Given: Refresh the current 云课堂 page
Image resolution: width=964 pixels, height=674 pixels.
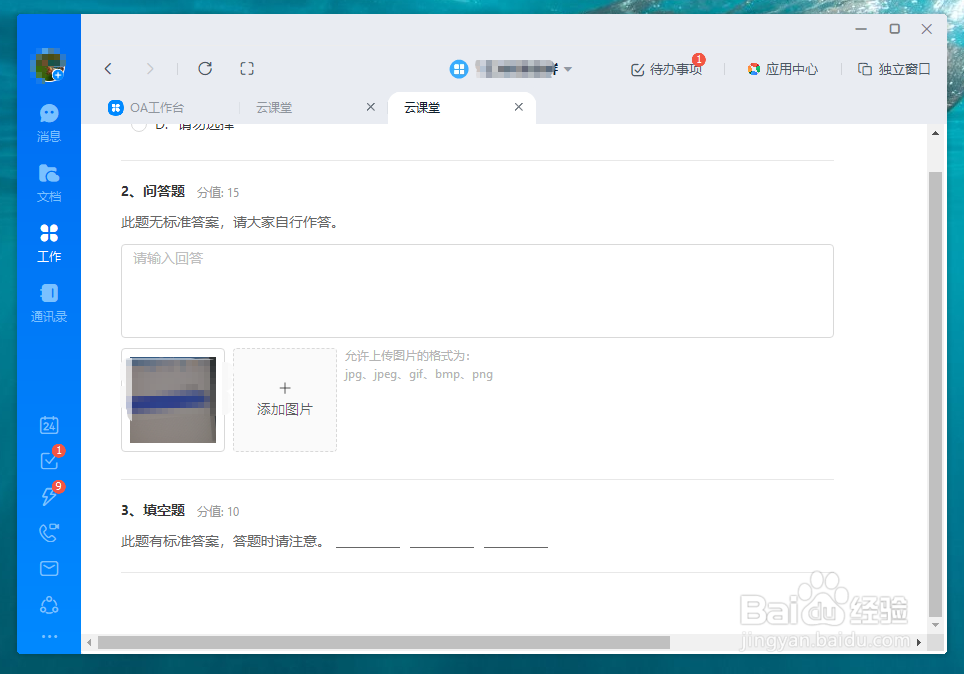Looking at the screenshot, I should click(205, 68).
